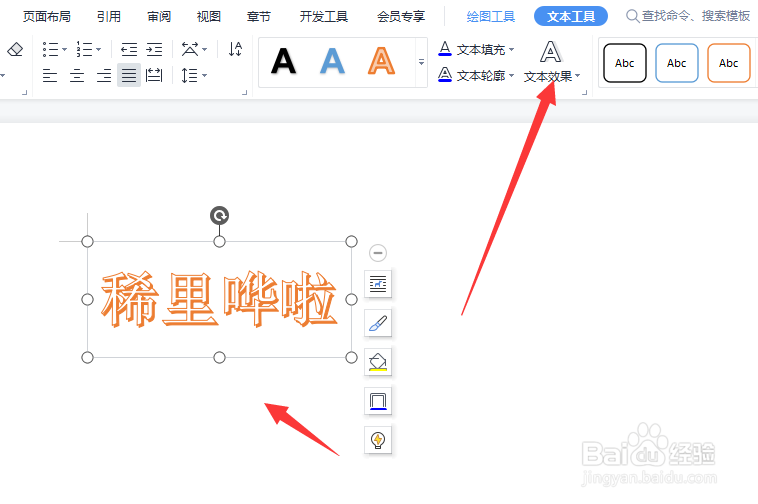
Task: Choose blue preset text style A
Action: (x=333, y=62)
